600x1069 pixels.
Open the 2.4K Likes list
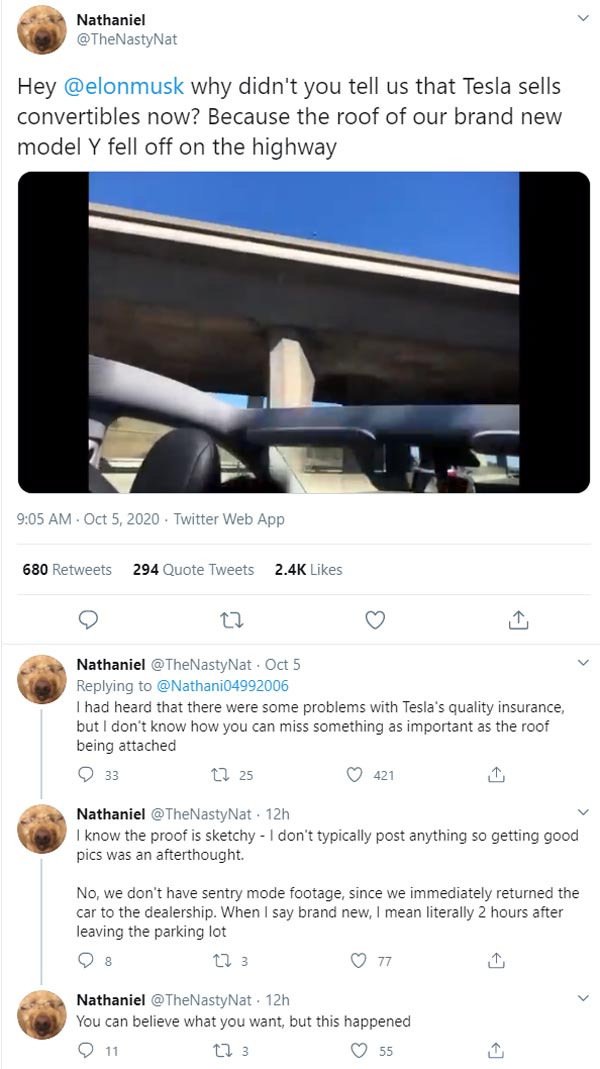[307, 569]
